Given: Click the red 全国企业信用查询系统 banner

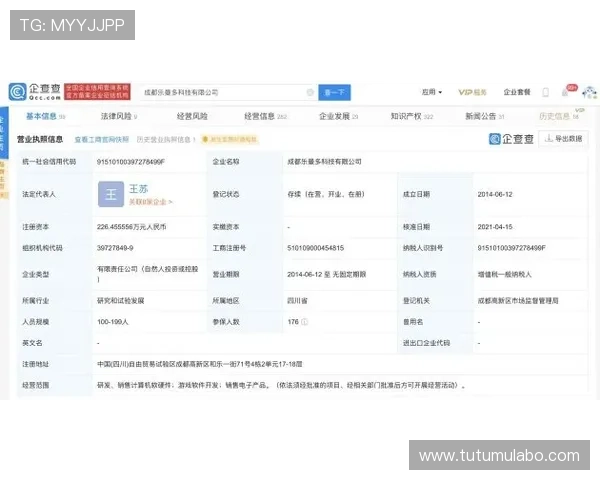Looking at the screenshot, I should [97, 91].
